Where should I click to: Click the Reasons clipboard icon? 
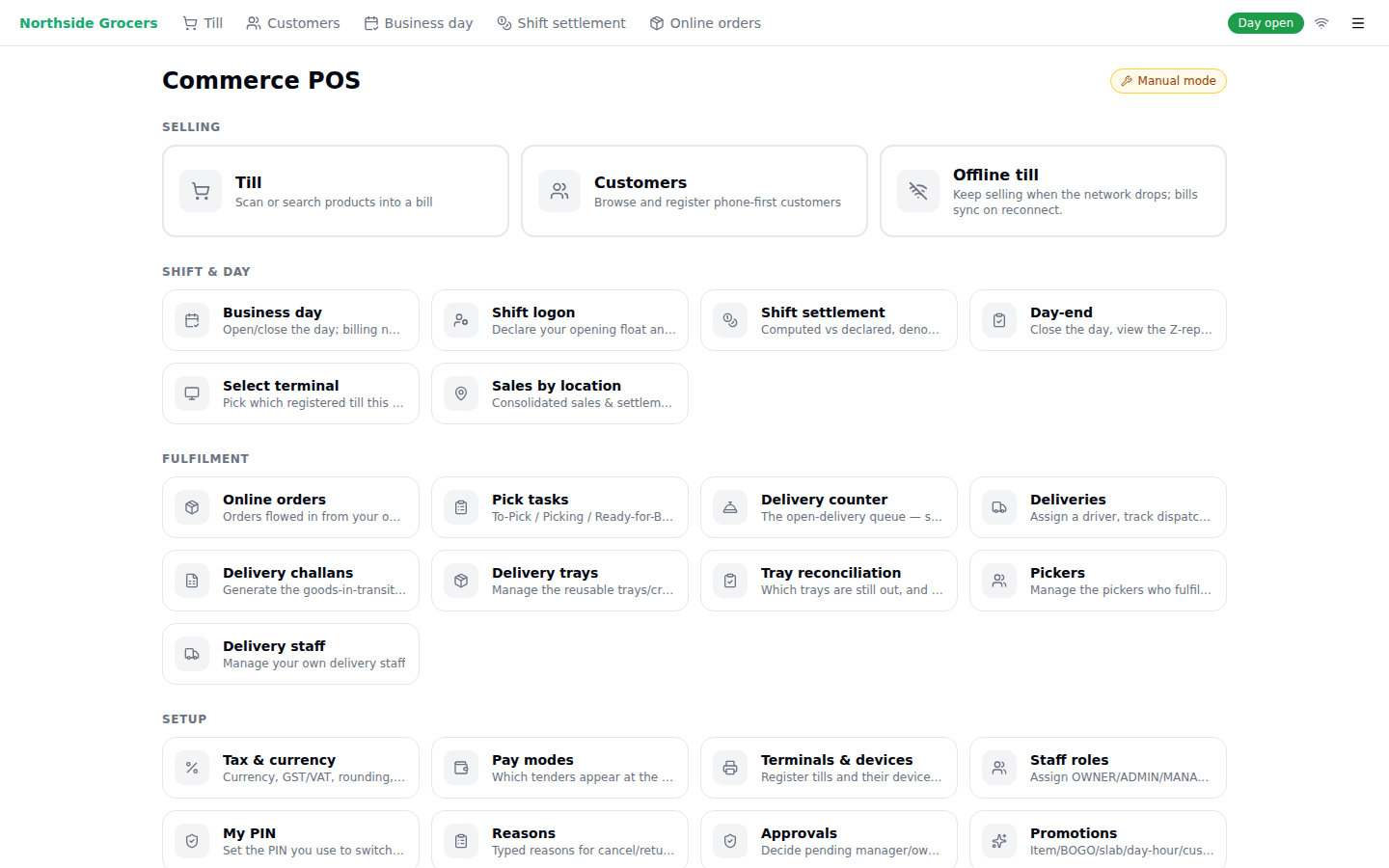coord(461,841)
